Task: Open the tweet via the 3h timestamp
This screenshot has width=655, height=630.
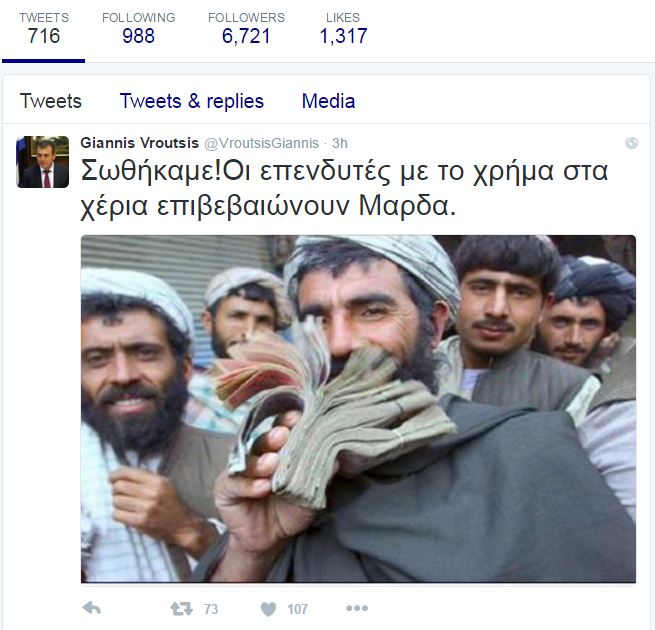Action: click(x=340, y=143)
